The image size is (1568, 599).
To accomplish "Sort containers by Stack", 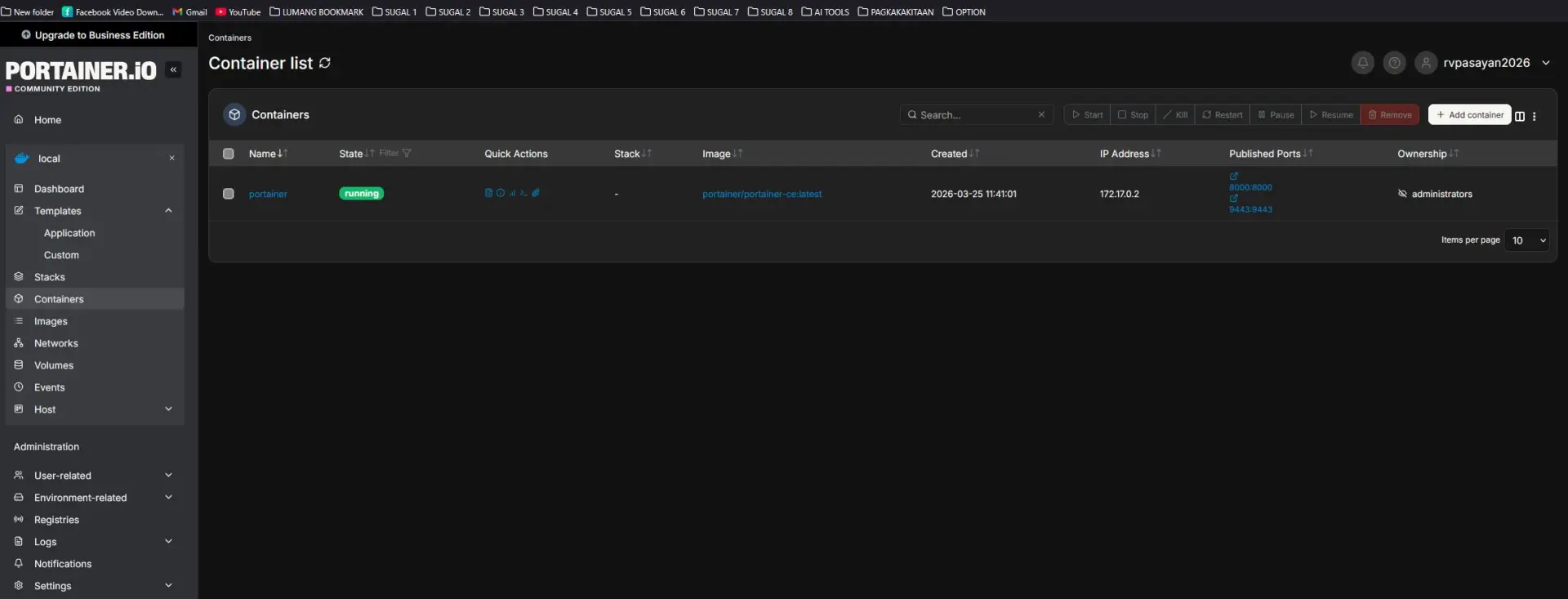I will [x=633, y=154].
